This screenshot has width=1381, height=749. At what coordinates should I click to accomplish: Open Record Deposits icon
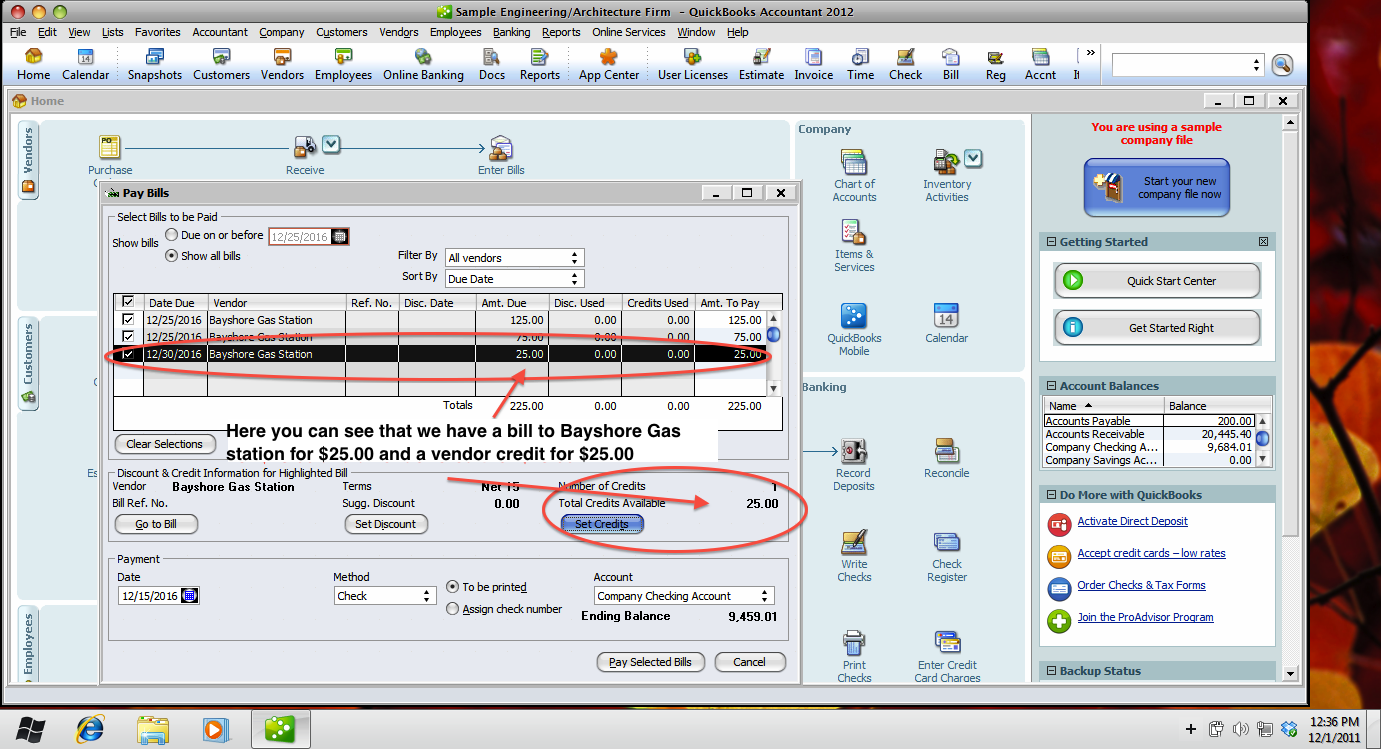[854, 465]
